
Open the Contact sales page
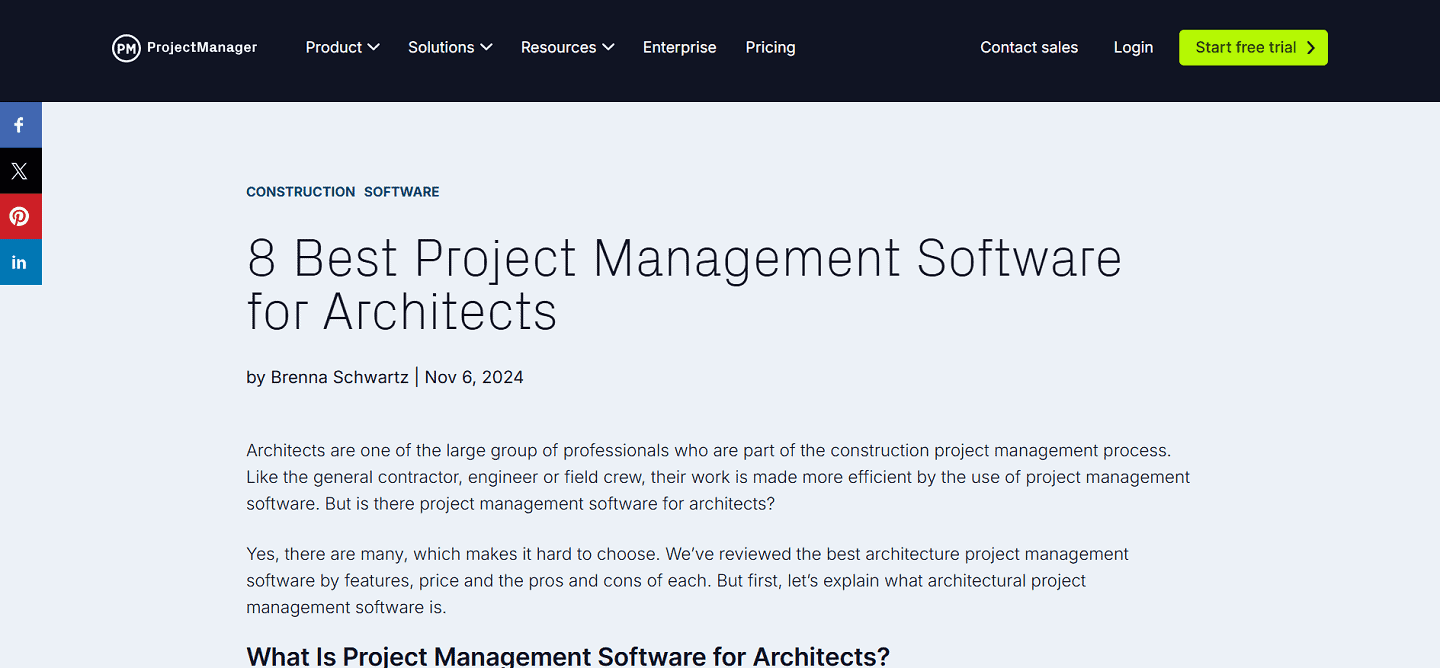click(1029, 47)
